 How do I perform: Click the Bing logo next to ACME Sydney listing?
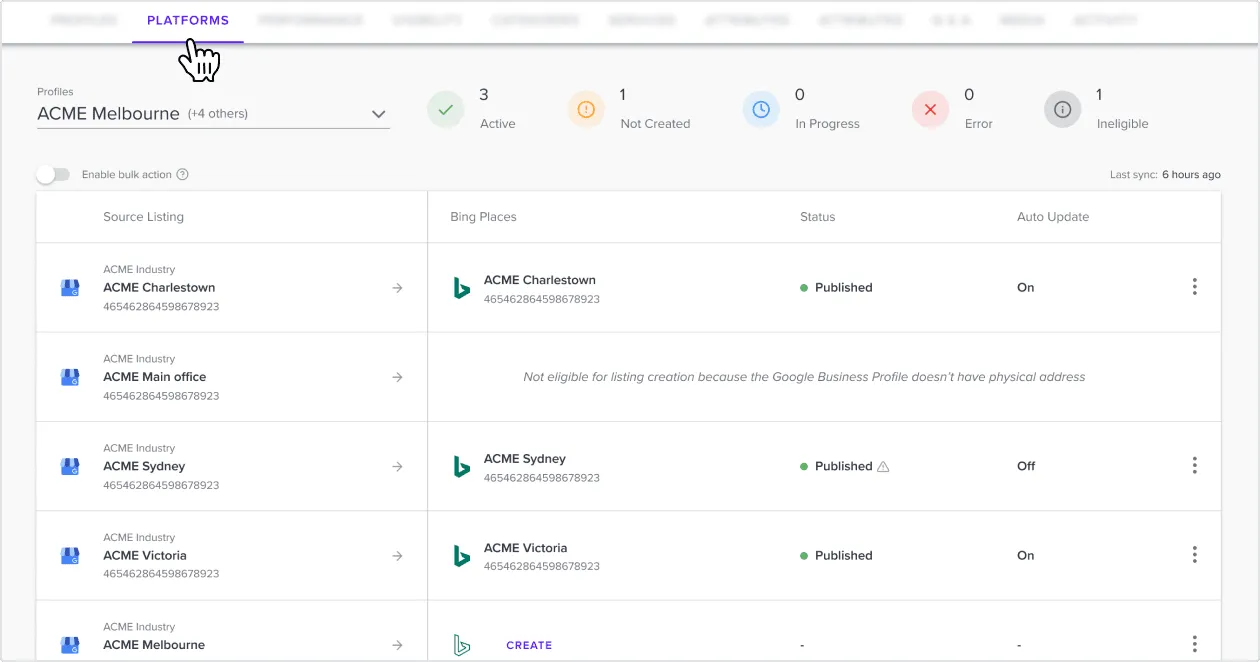461,466
